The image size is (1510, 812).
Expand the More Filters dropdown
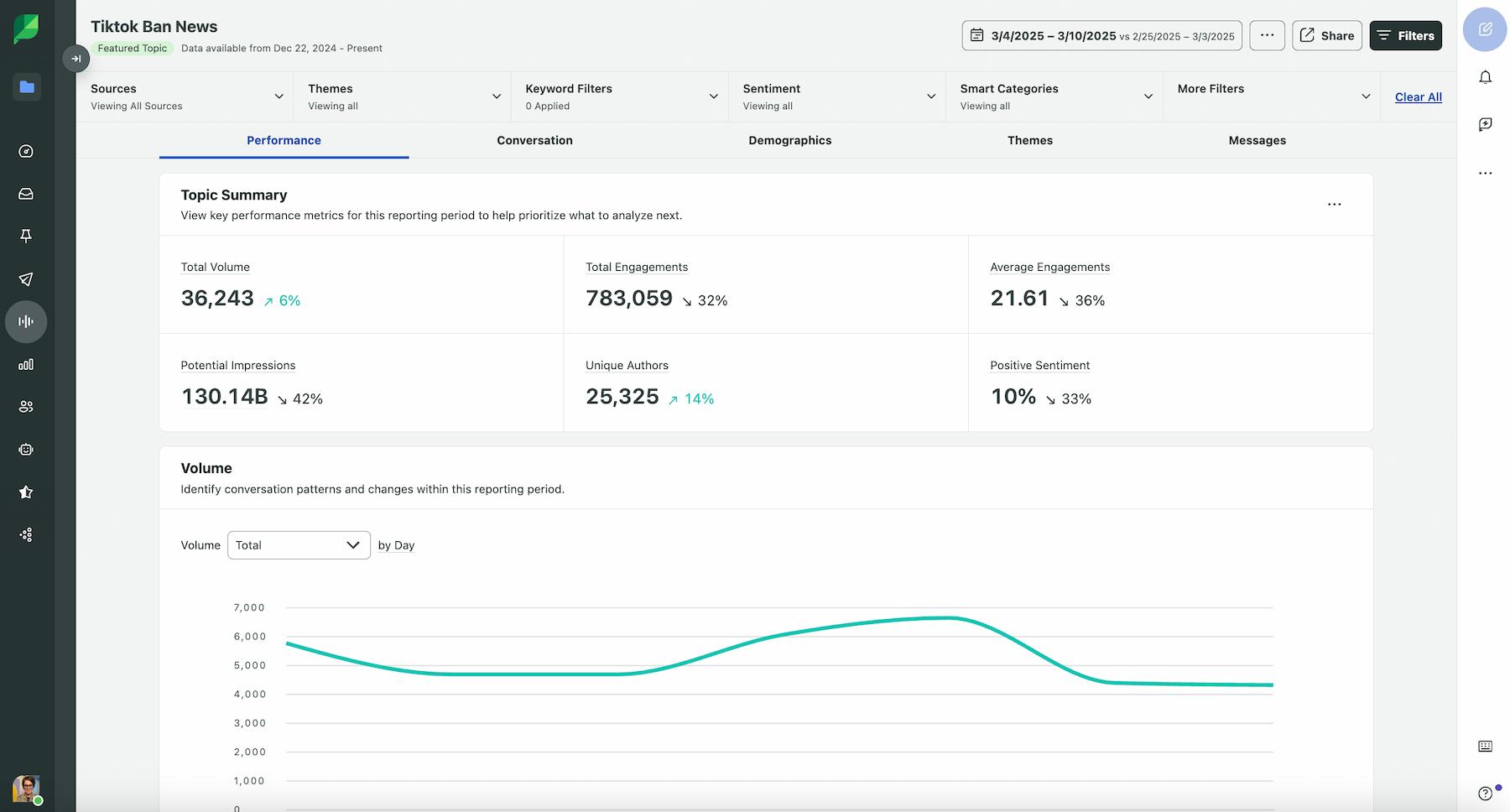1273,96
